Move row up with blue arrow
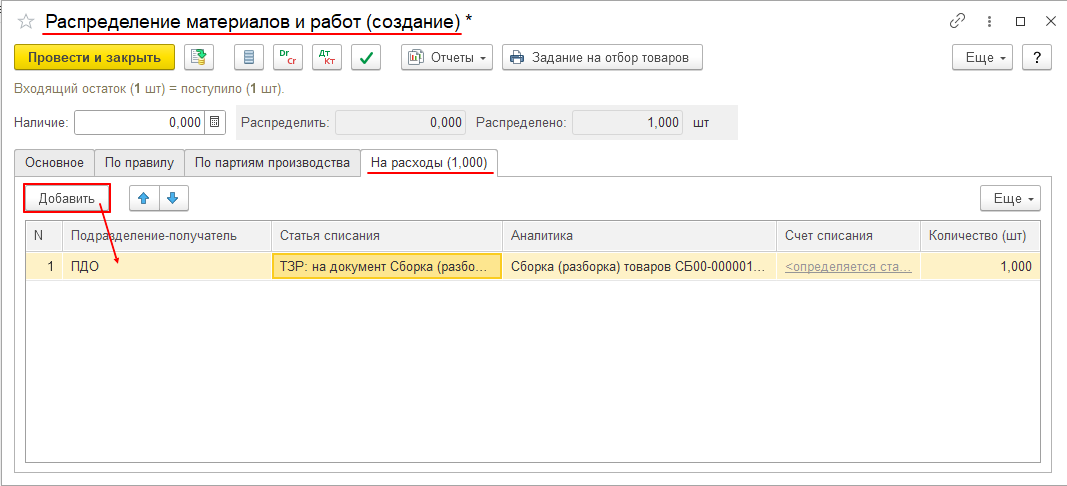This screenshot has height=486, width=1067. click(145, 198)
